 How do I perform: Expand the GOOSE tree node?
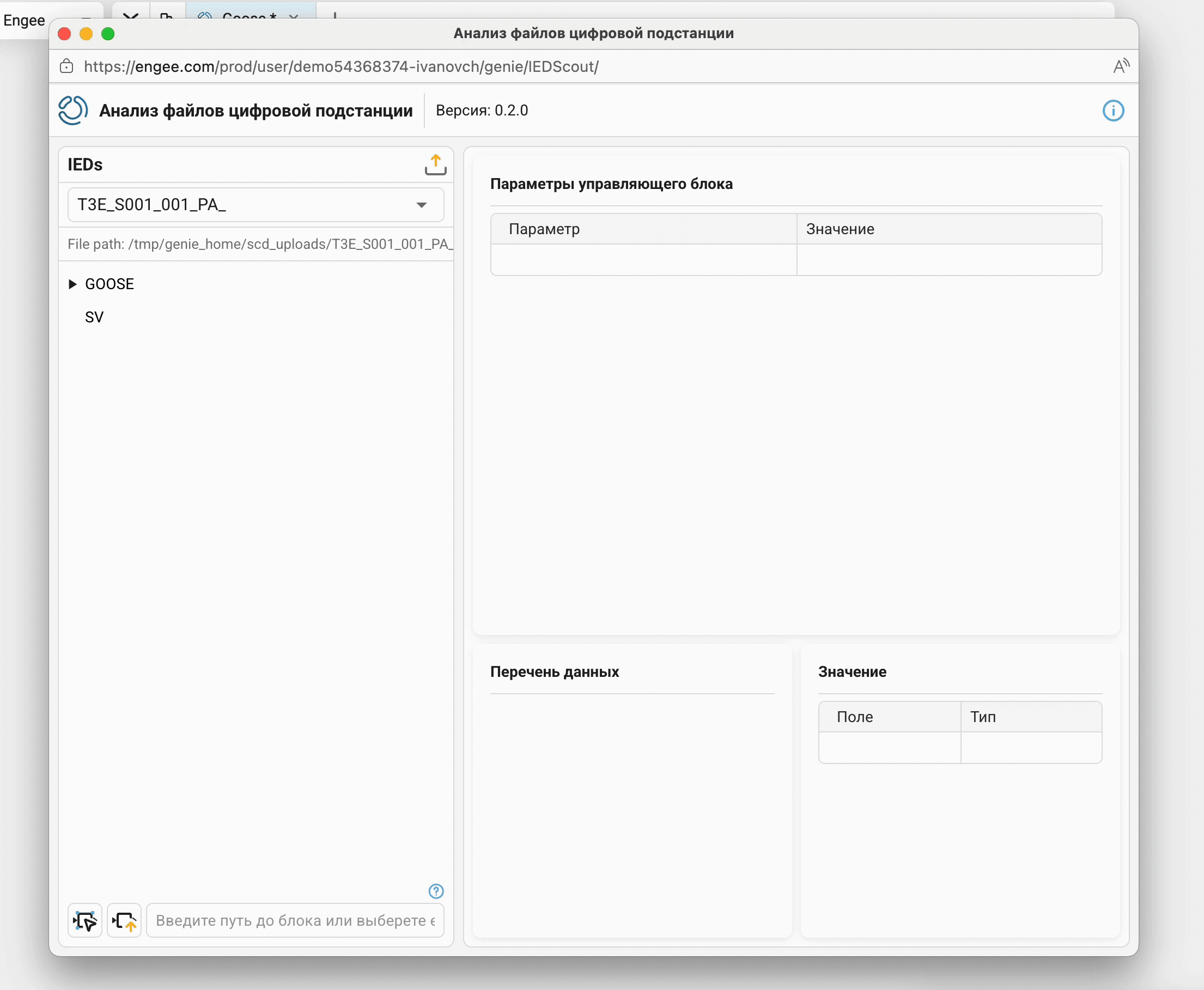pos(72,284)
